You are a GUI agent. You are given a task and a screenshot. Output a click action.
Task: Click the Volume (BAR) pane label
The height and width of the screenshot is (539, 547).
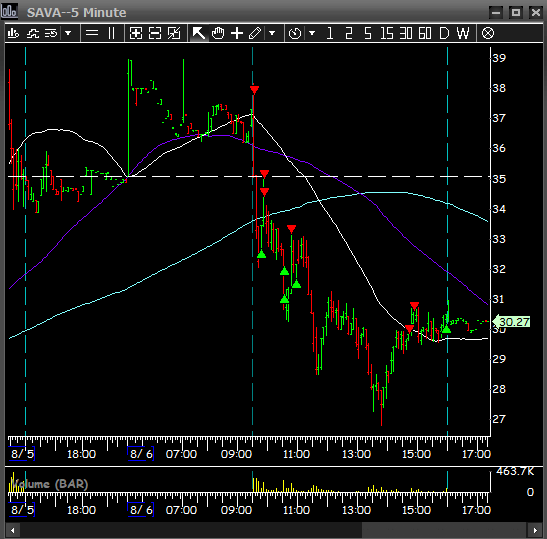click(x=49, y=484)
